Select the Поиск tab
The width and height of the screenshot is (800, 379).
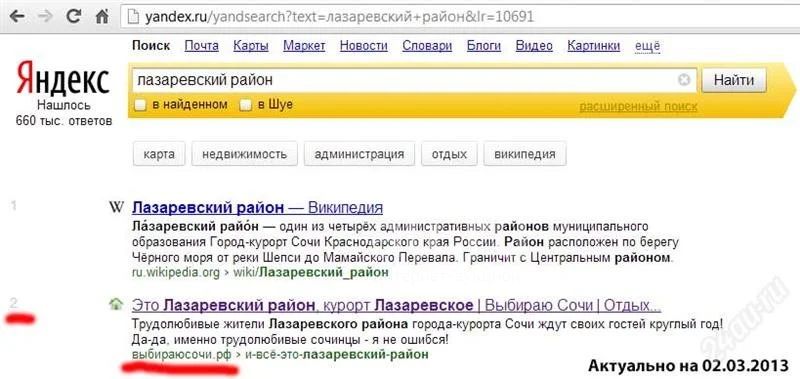click(x=151, y=46)
